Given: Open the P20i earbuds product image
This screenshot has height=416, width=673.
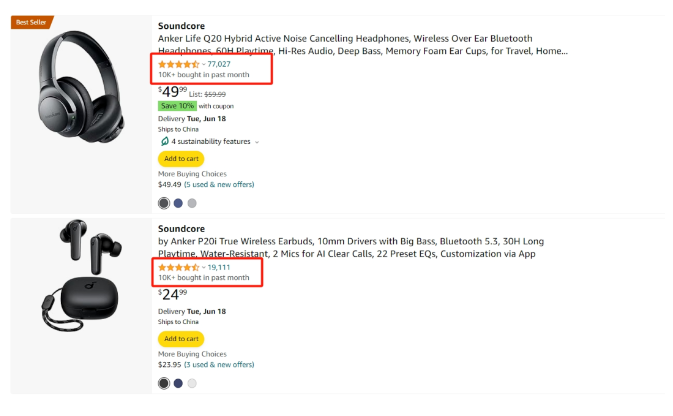Looking at the screenshot, I should pos(82,275).
